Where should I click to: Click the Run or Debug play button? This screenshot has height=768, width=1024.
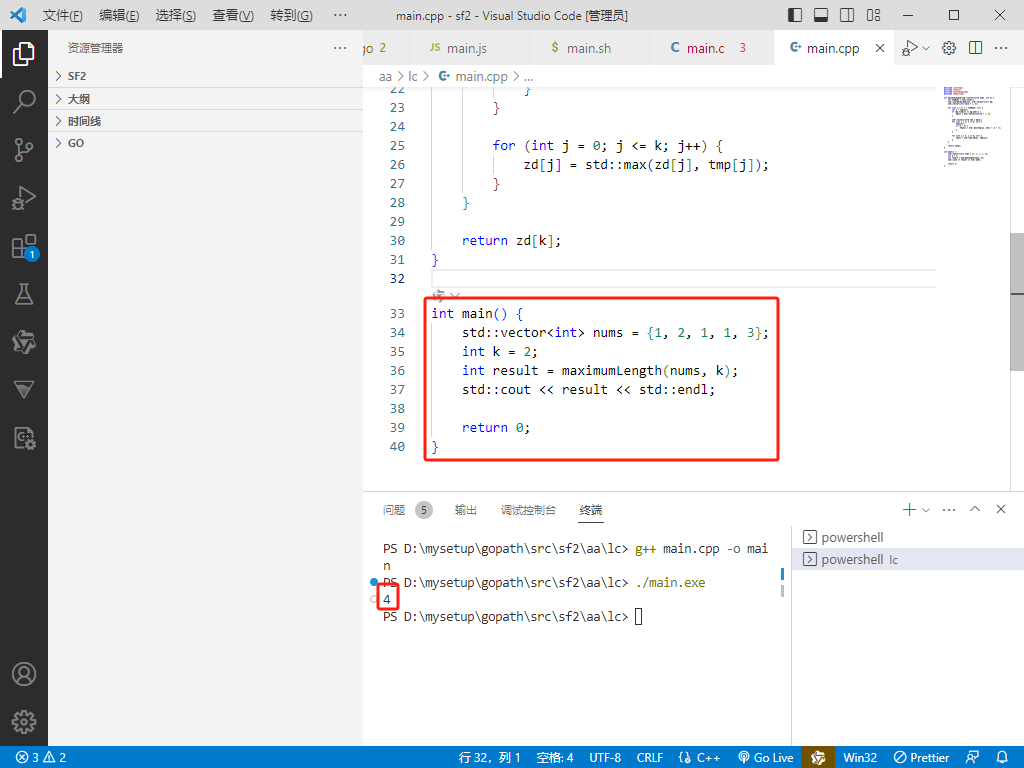coord(910,48)
